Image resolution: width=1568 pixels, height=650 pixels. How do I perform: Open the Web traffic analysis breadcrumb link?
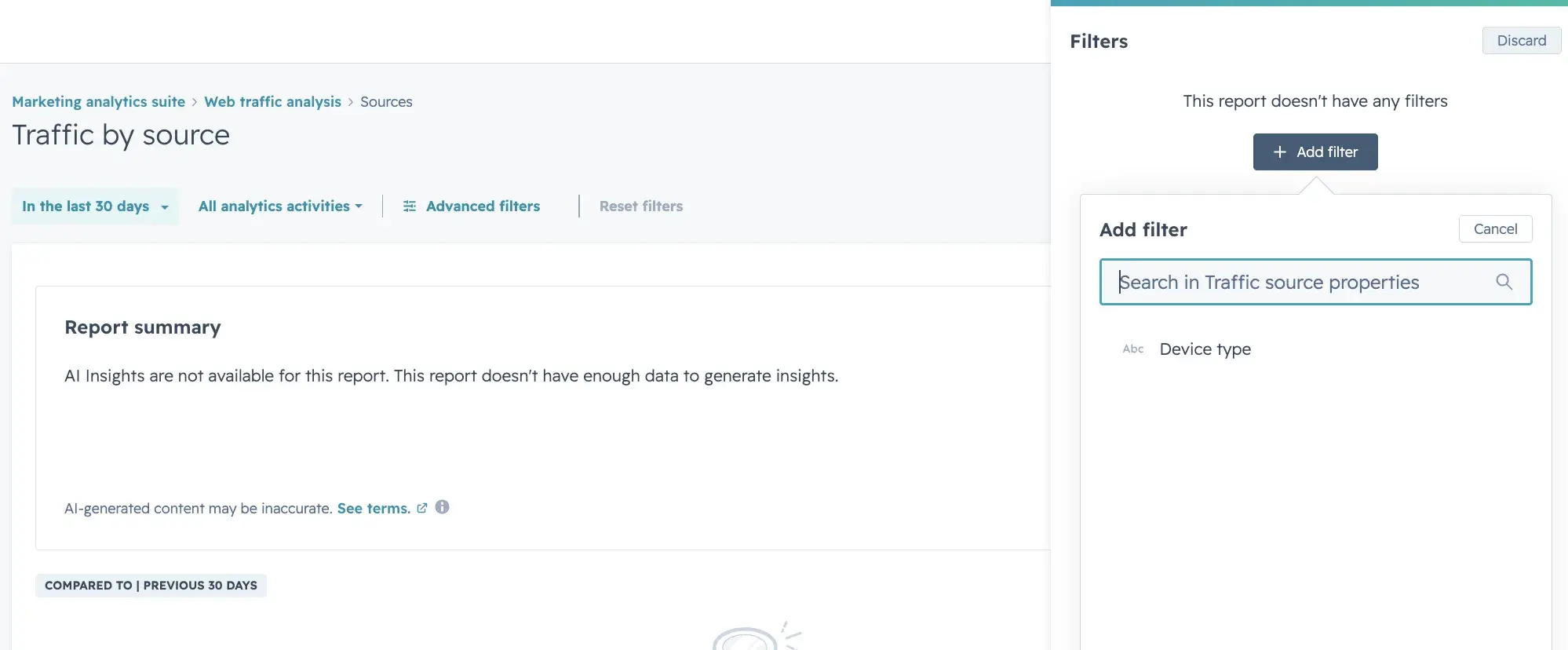[272, 102]
